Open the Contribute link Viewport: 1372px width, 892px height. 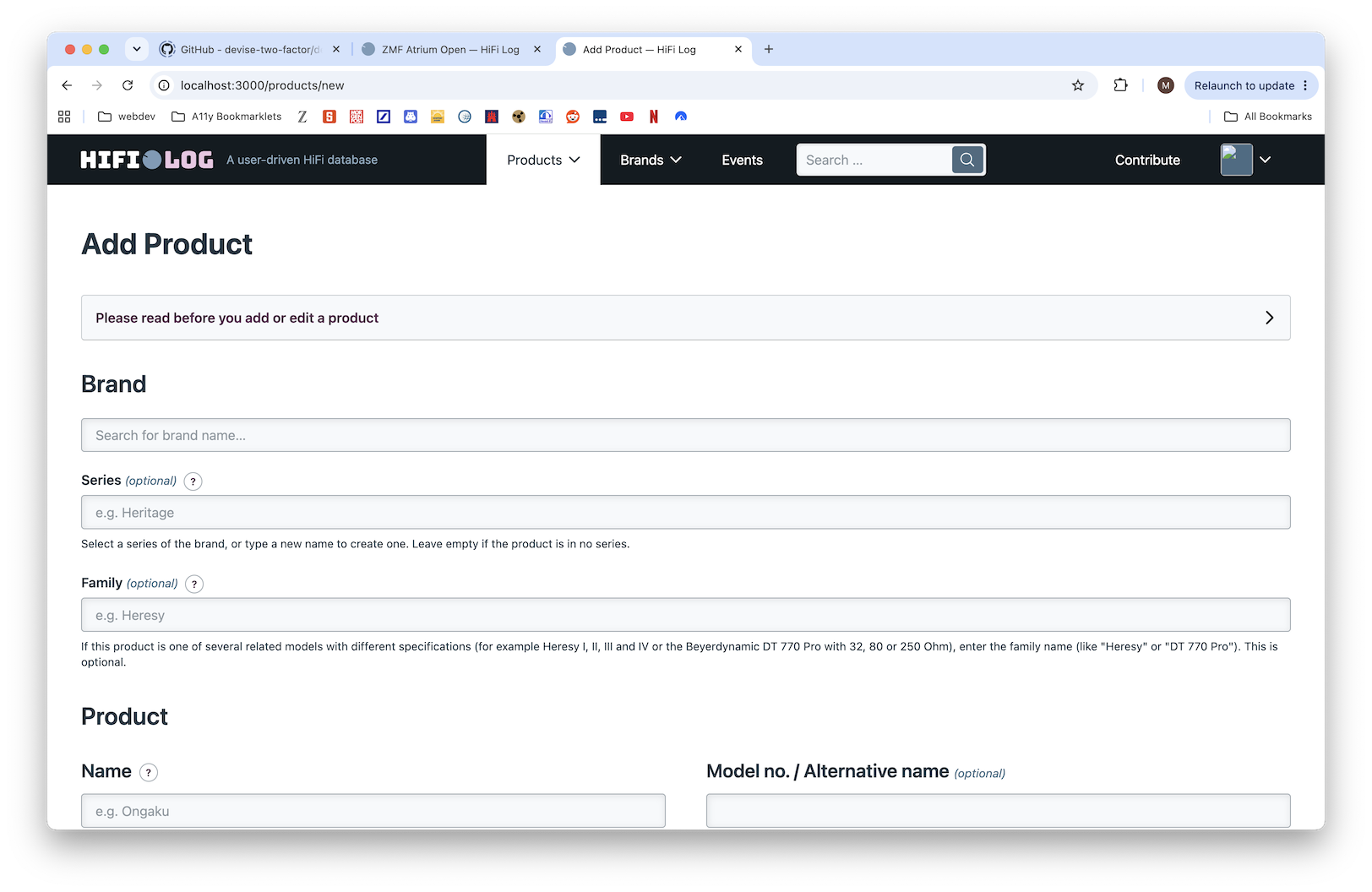coord(1147,160)
